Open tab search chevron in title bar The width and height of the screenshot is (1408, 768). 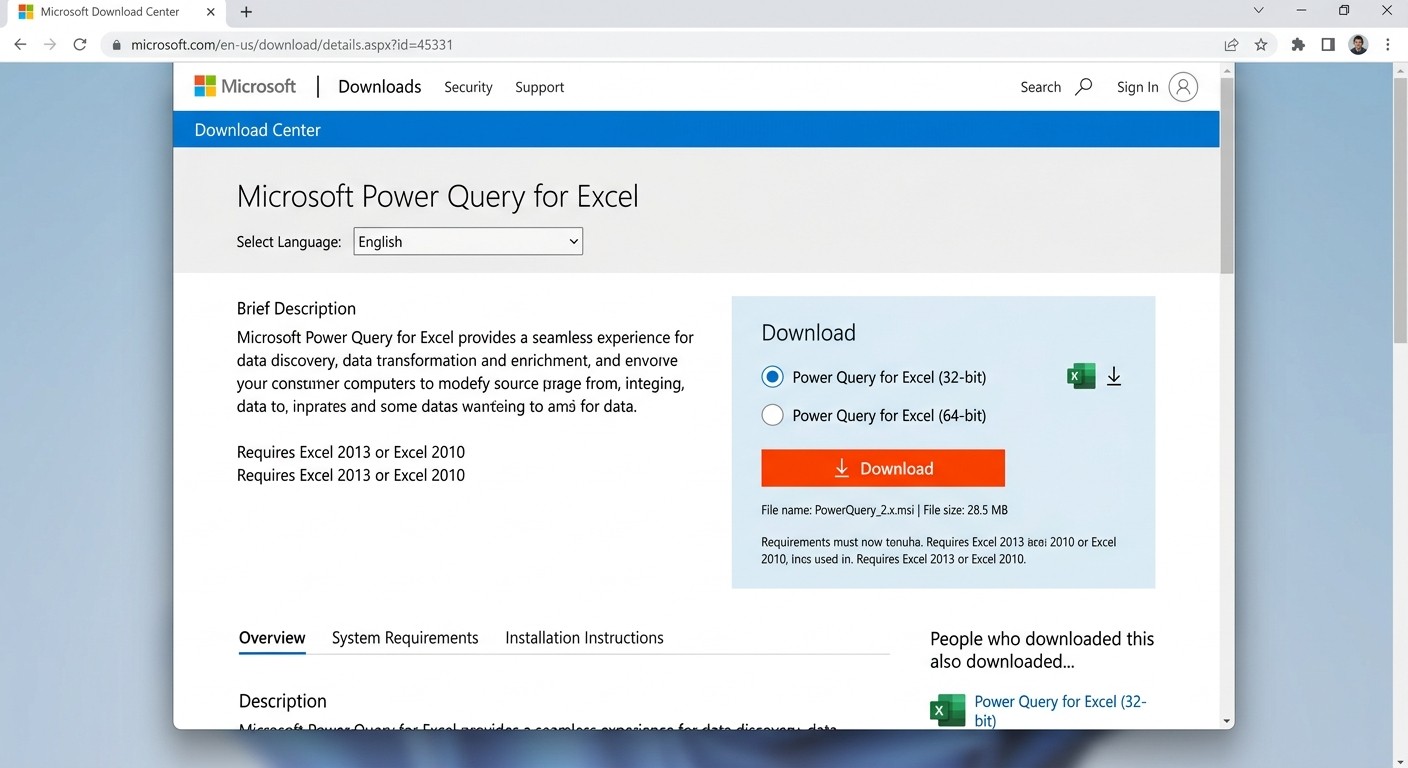[1258, 10]
